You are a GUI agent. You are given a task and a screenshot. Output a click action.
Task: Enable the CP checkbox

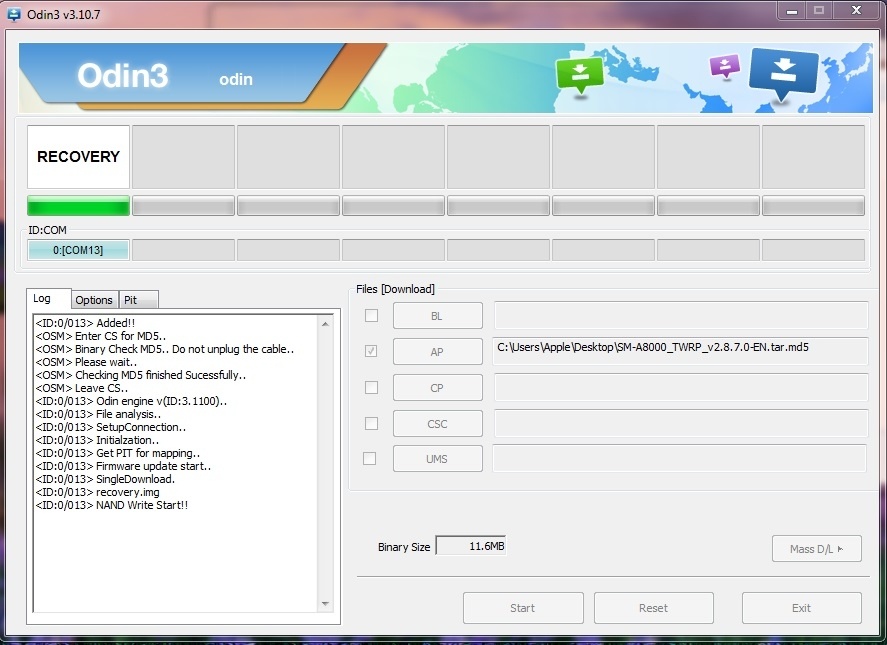click(371, 387)
